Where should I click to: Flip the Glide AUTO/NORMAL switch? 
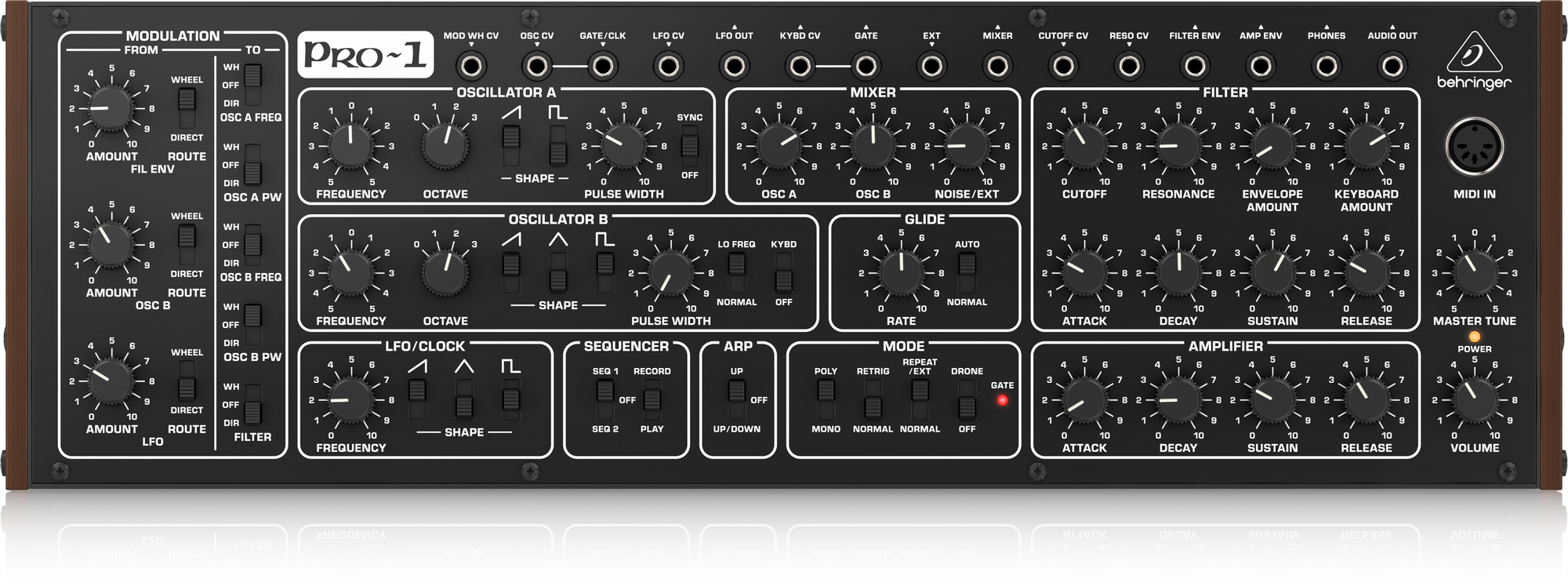point(967,272)
